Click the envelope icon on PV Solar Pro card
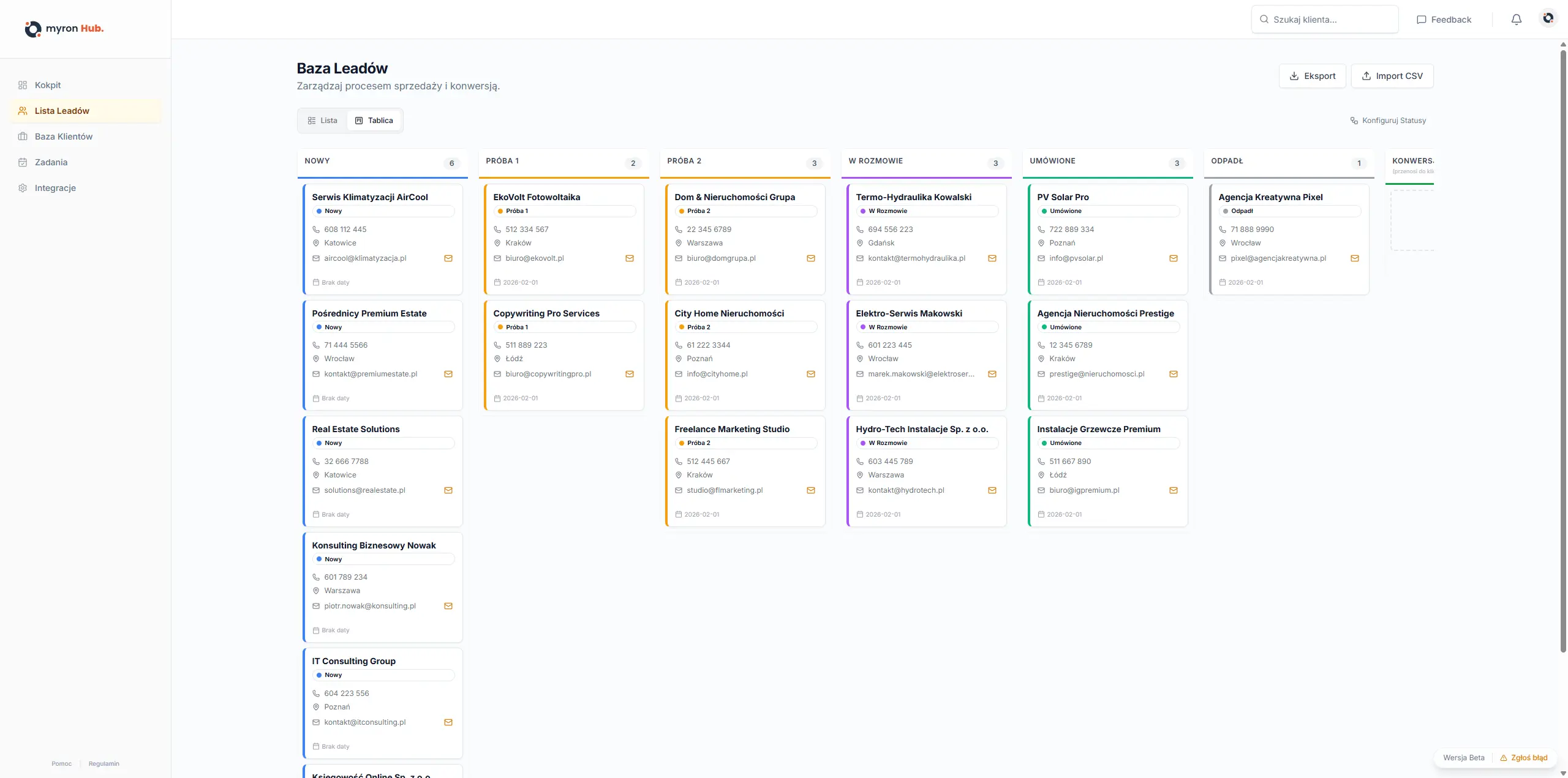1568x778 pixels. 1174,258
